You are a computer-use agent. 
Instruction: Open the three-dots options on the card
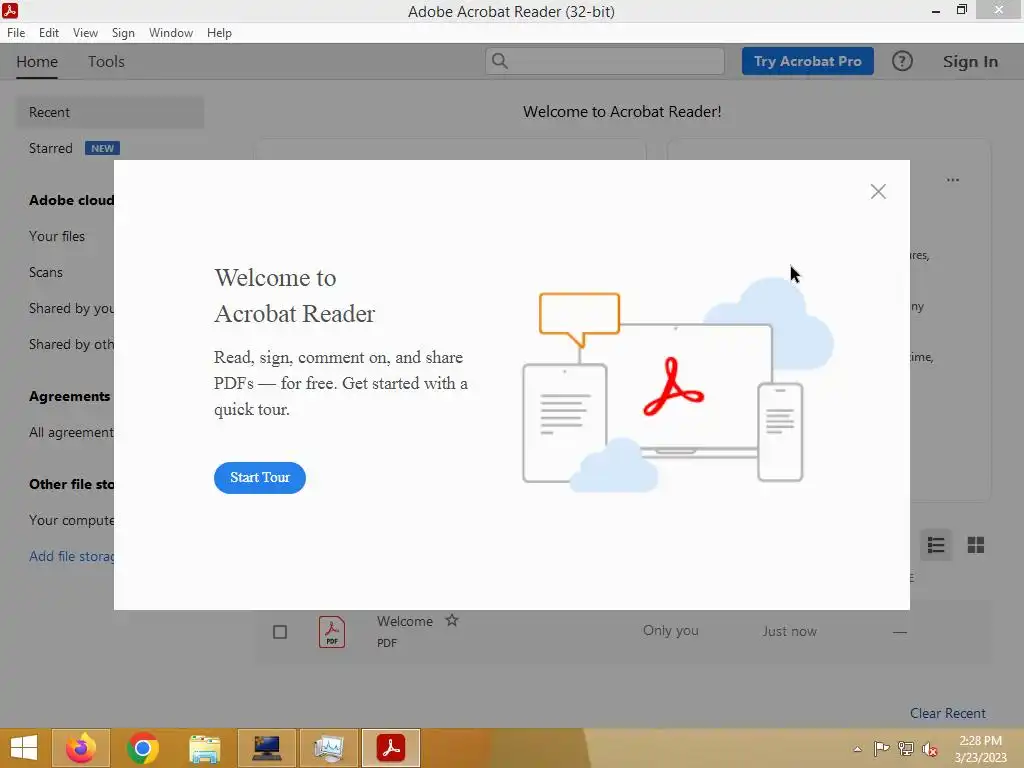pos(953,180)
